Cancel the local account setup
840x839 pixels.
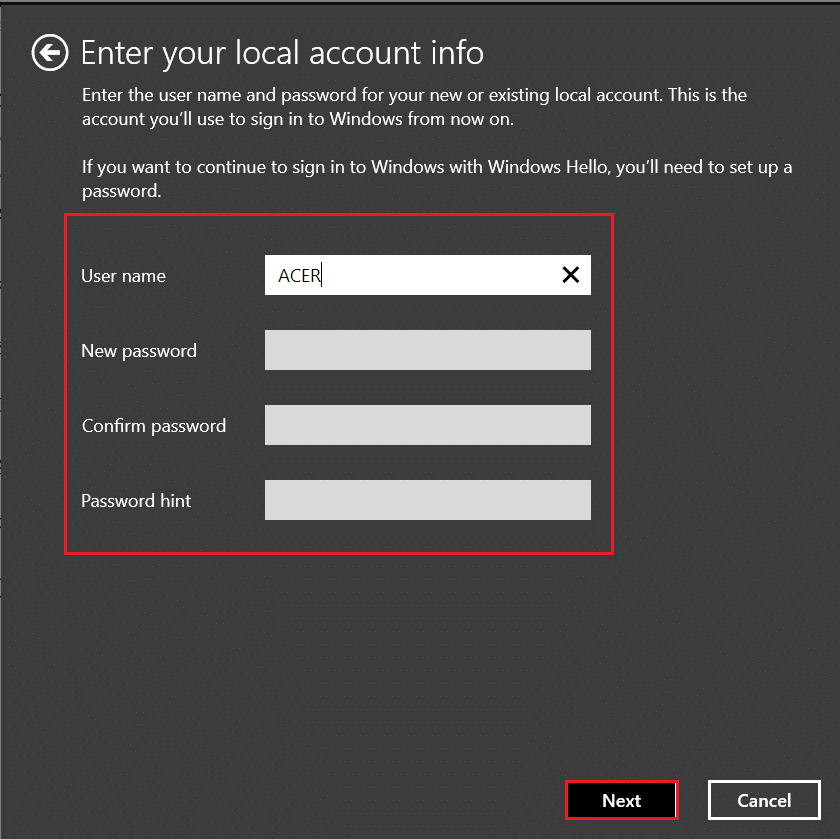[764, 800]
